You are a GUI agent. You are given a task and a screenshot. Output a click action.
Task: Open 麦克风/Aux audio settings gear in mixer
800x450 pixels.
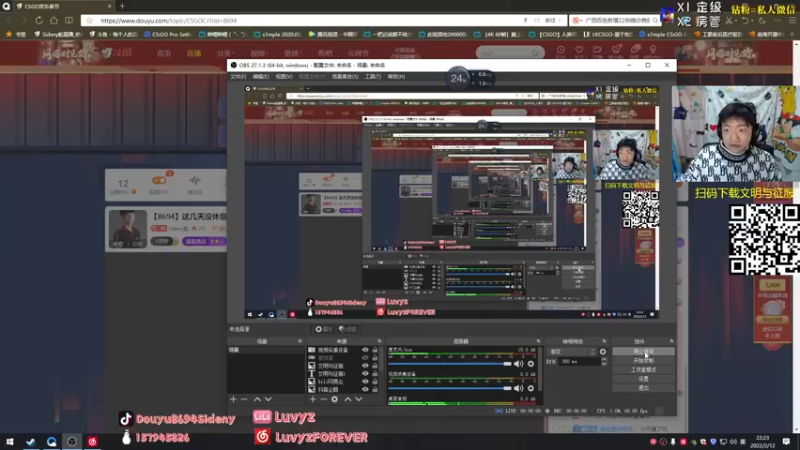531,364
